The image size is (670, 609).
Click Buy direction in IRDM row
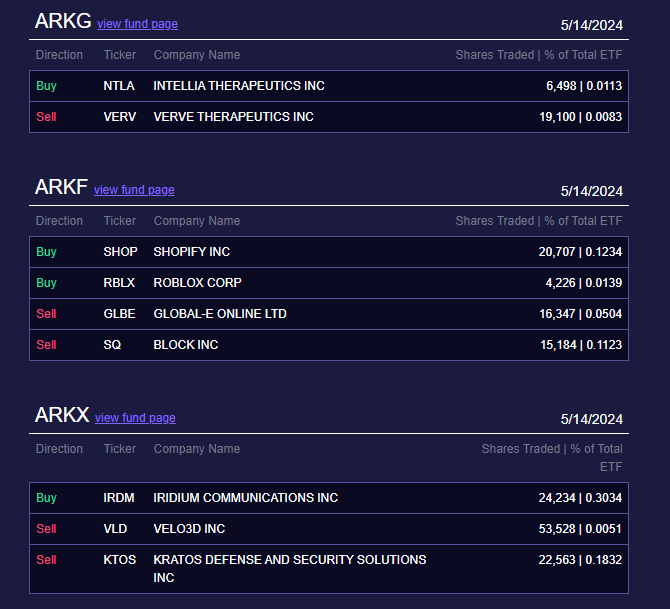pos(47,498)
